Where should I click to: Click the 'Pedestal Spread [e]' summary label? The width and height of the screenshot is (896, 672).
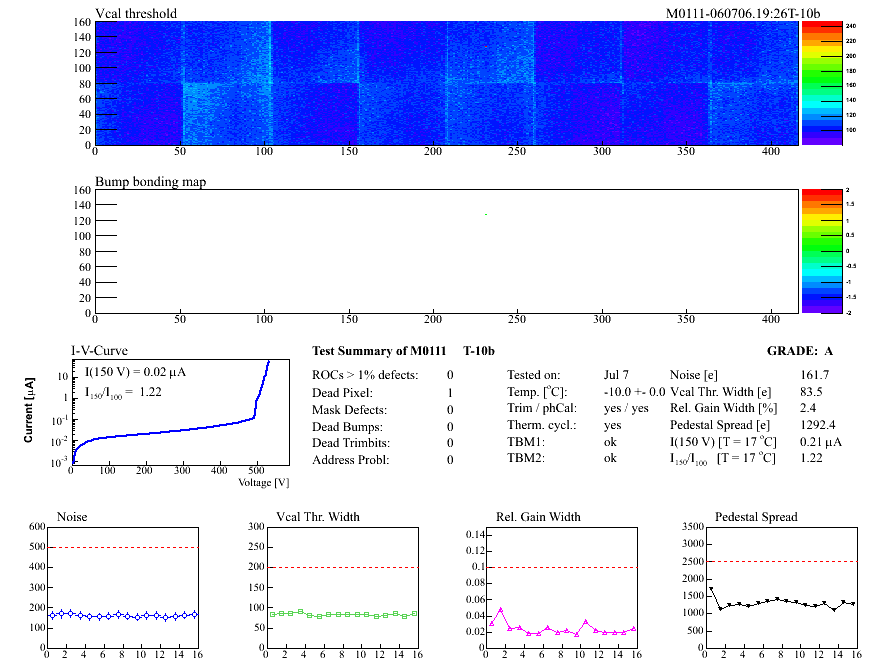tap(720, 425)
